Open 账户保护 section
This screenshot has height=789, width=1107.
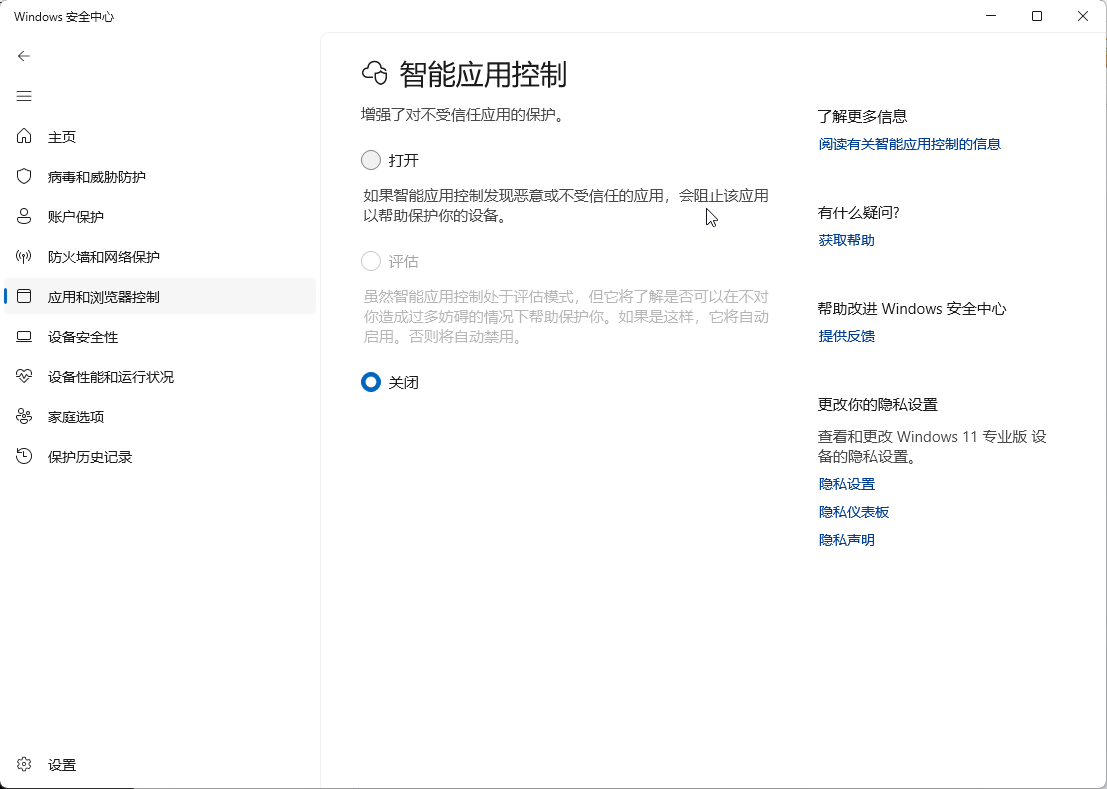[160, 217]
